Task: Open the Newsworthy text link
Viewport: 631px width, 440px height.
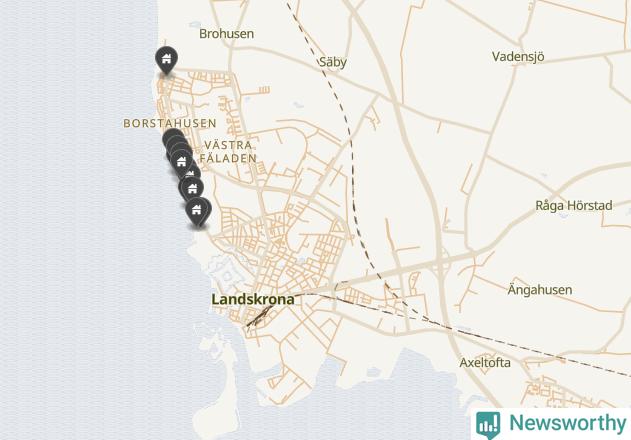Action: (x=567, y=423)
